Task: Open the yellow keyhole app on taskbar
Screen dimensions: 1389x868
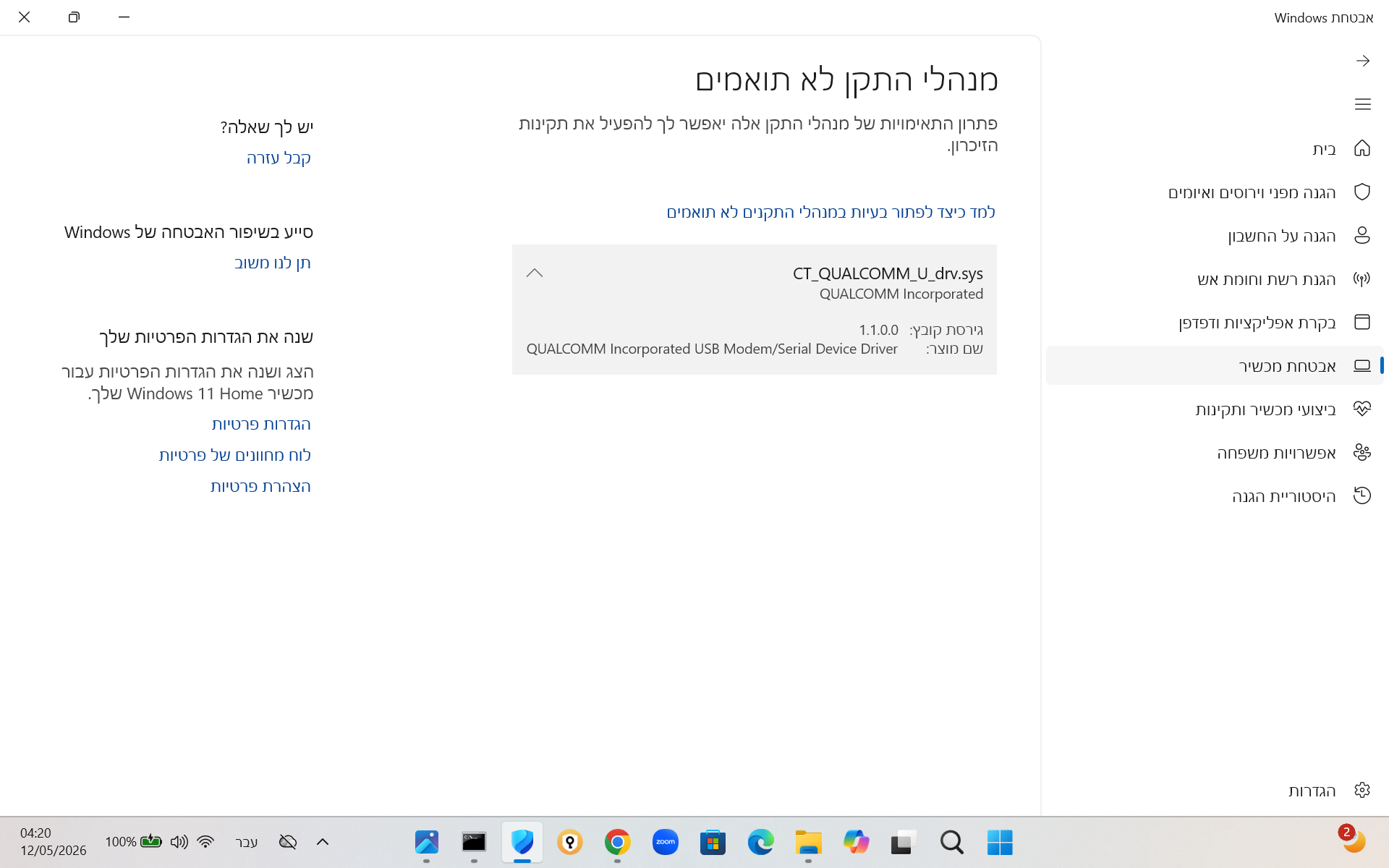Action: 569,842
